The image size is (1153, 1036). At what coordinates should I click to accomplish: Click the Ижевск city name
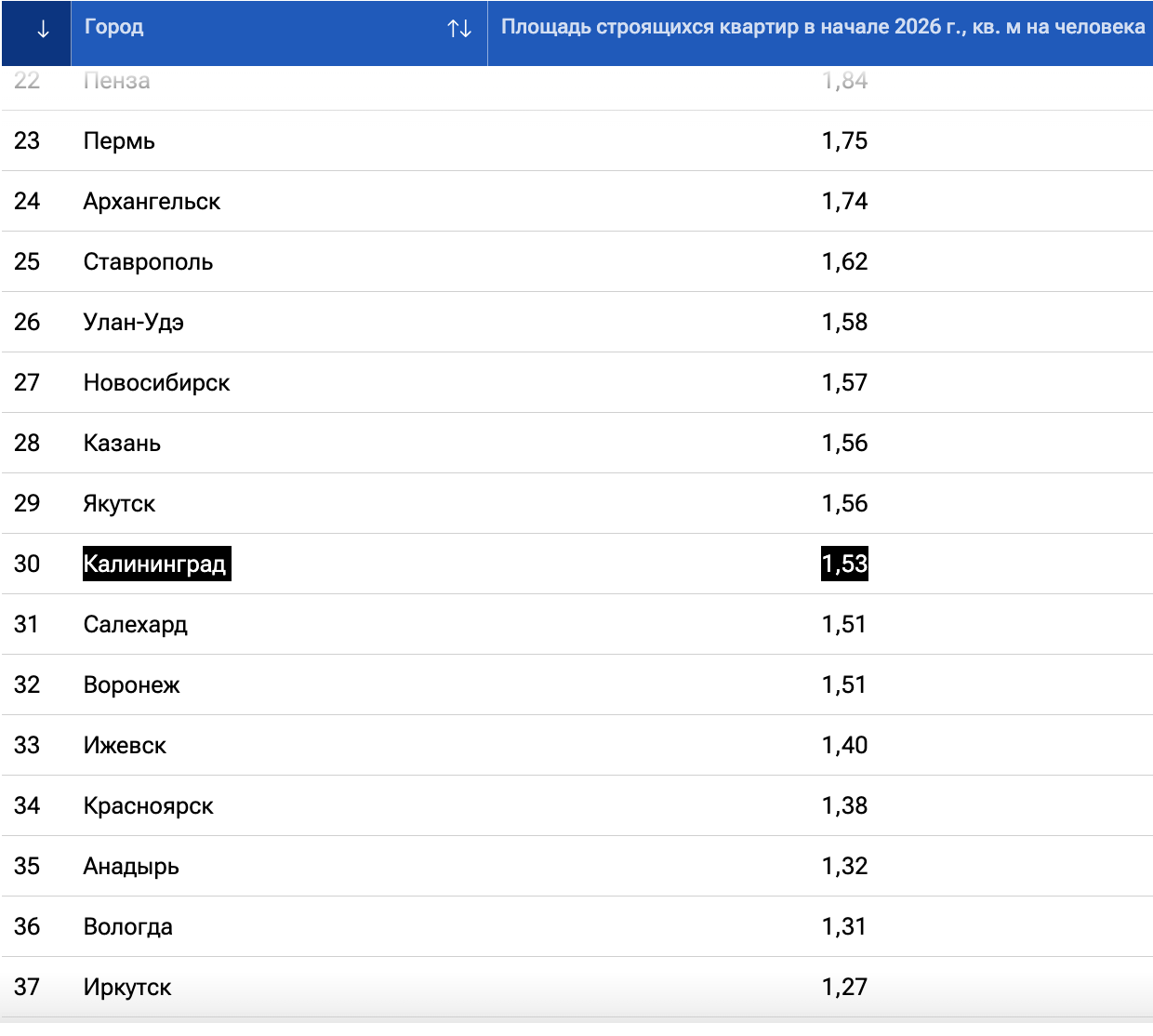click(125, 746)
